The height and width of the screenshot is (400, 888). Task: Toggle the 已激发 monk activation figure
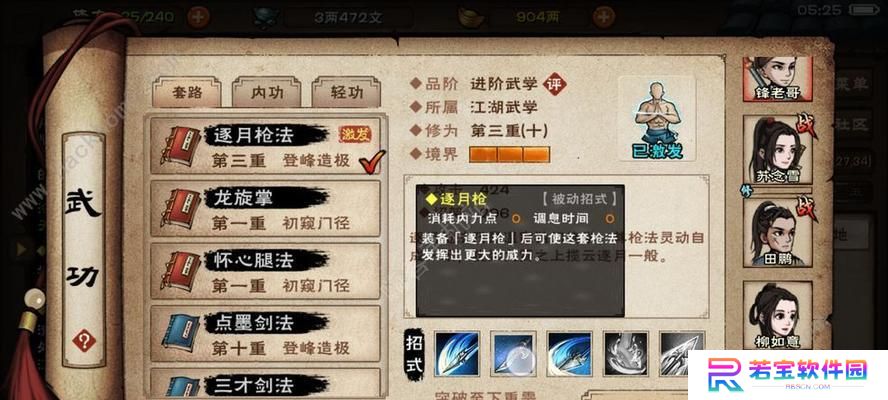click(x=658, y=120)
